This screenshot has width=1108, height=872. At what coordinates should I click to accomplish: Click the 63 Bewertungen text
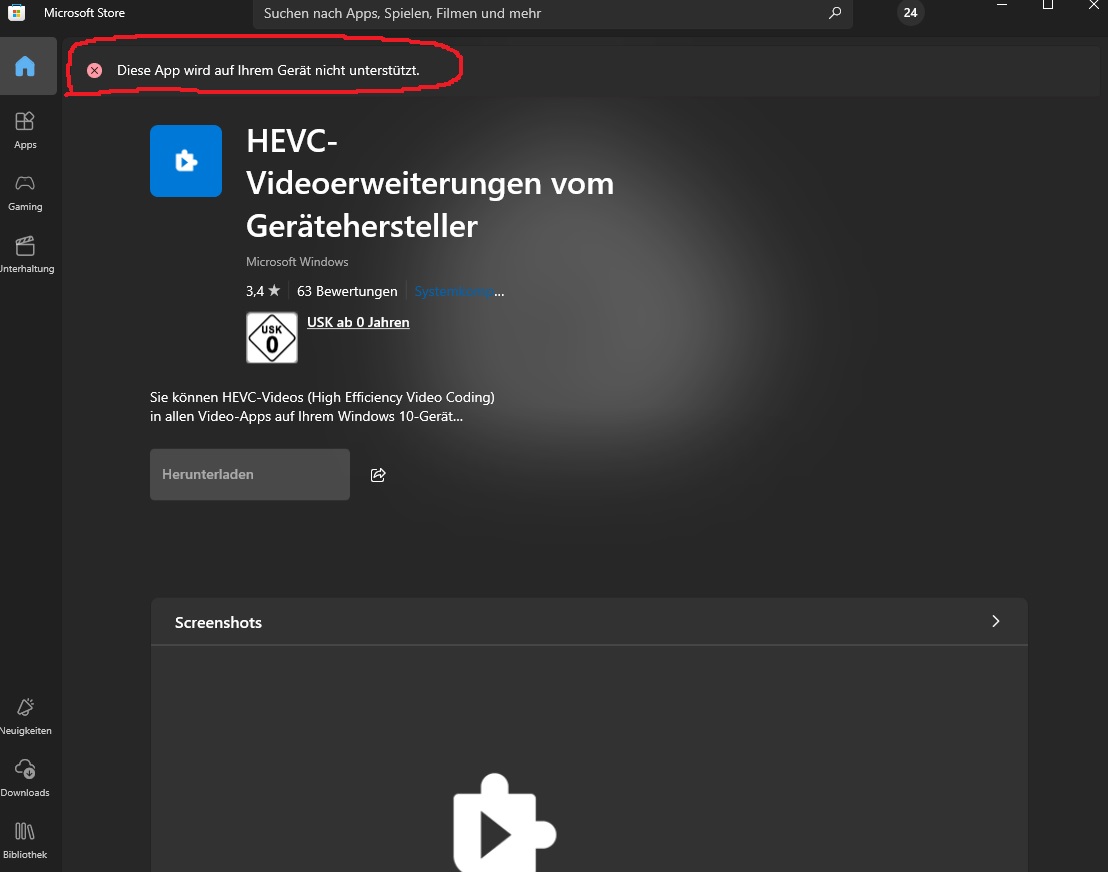click(347, 291)
